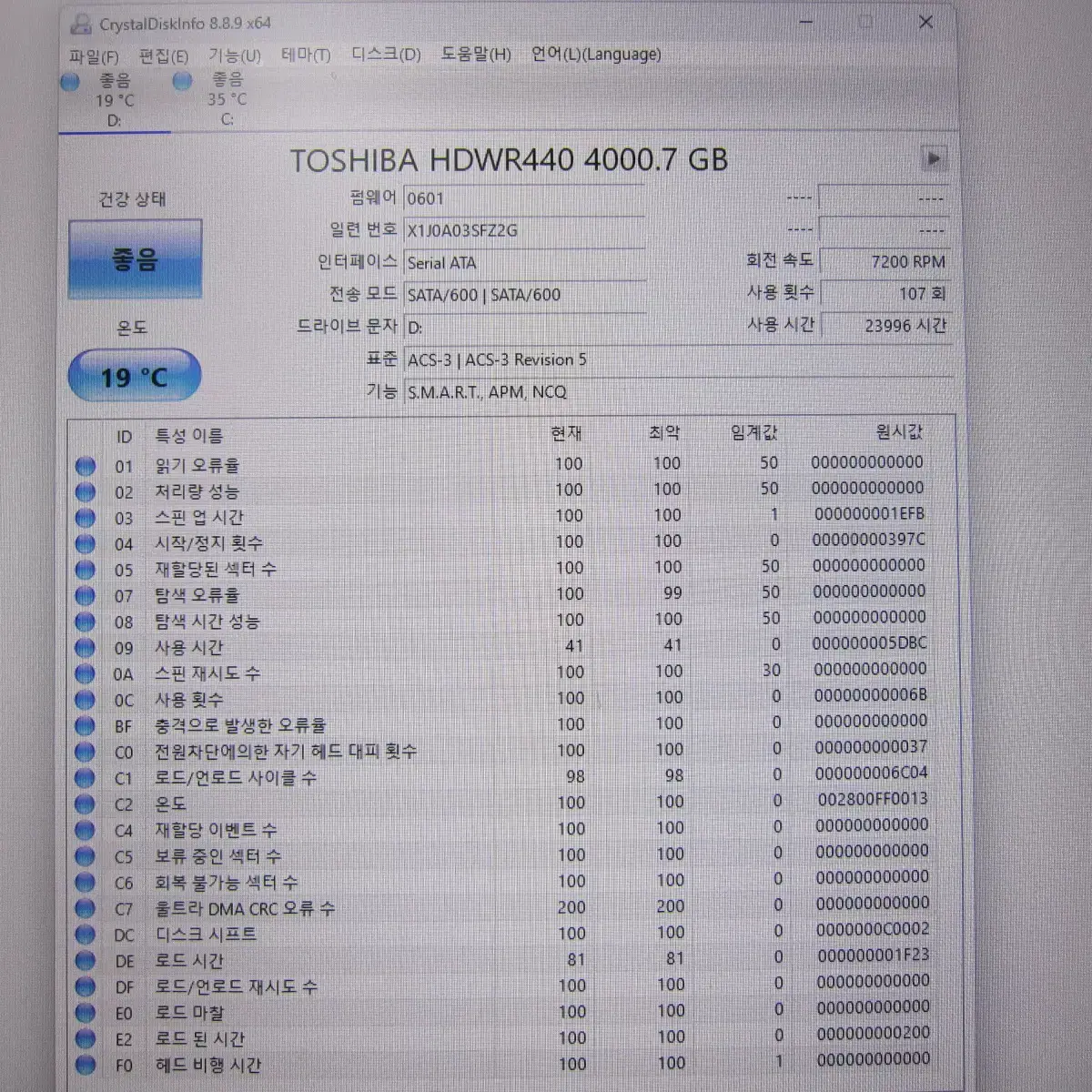This screenshot has width=1092, height=1092.
Task: Click the status circle for F0 헤드 비행 시간
Action: [86, 1065]
